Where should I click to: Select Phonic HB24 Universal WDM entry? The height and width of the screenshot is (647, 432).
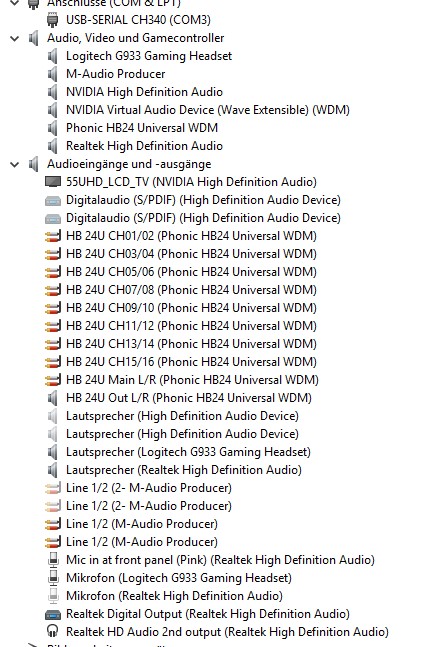point(142,128)
